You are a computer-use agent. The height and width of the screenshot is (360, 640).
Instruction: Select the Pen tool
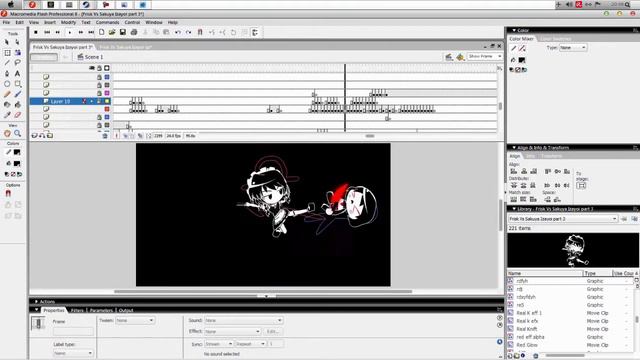[7, 73]
